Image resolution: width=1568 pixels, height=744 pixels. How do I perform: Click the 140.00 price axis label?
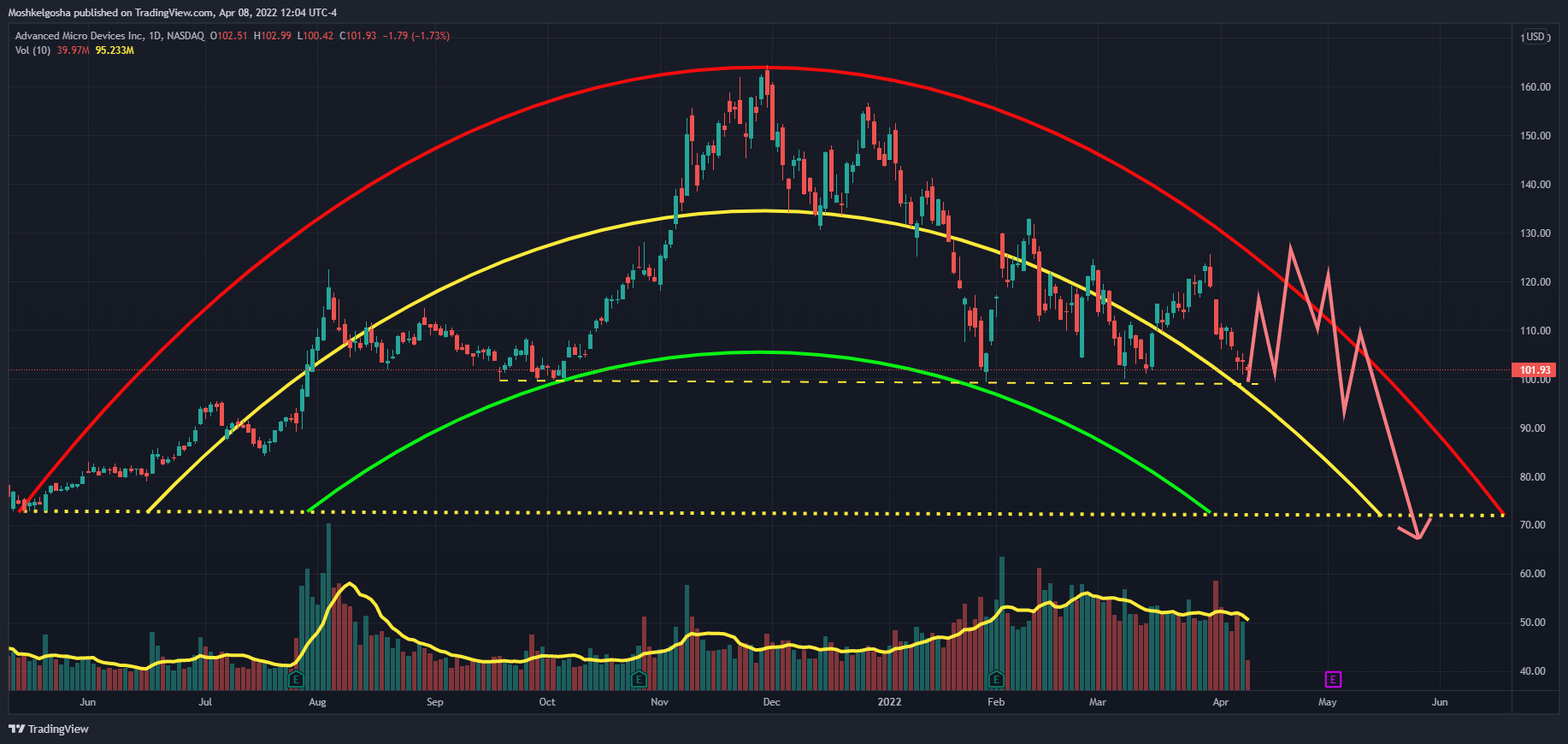(x=1536, y=185)
